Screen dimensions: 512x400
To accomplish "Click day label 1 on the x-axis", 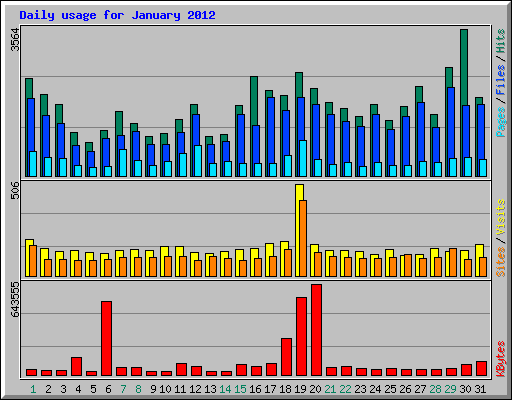I will pyautogui.click(x=33, y=389).
